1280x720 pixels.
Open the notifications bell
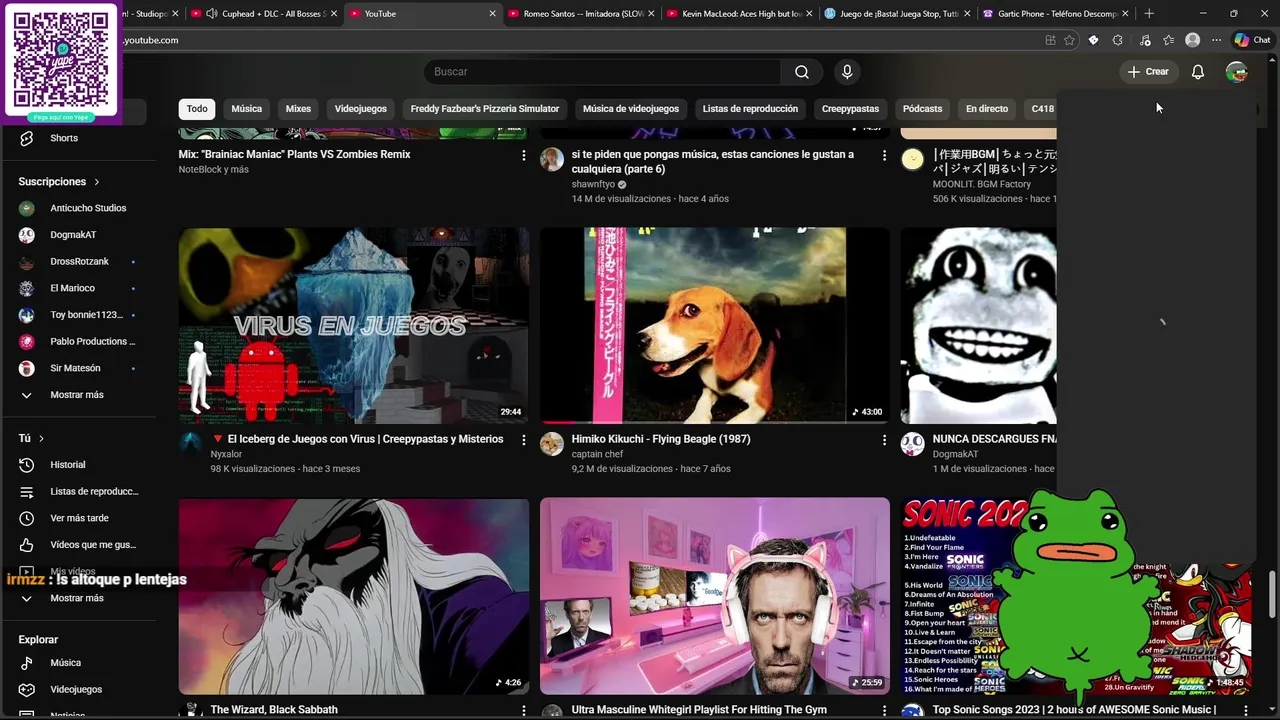tap(1197, 72)
